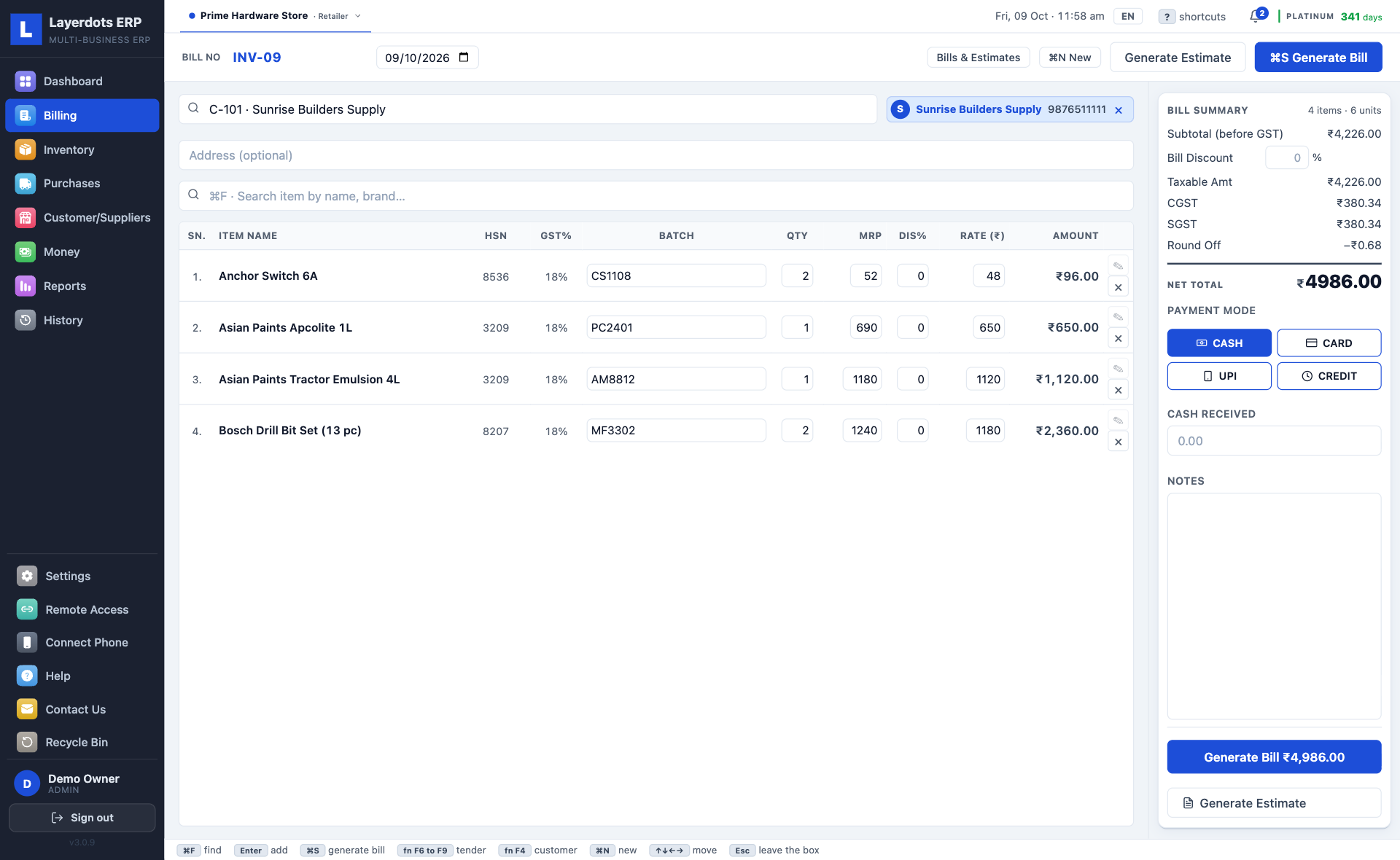Click the top Generate Estimate button
The width and height of the screenshot is (1400, 860).
(x=1177, y=58)
